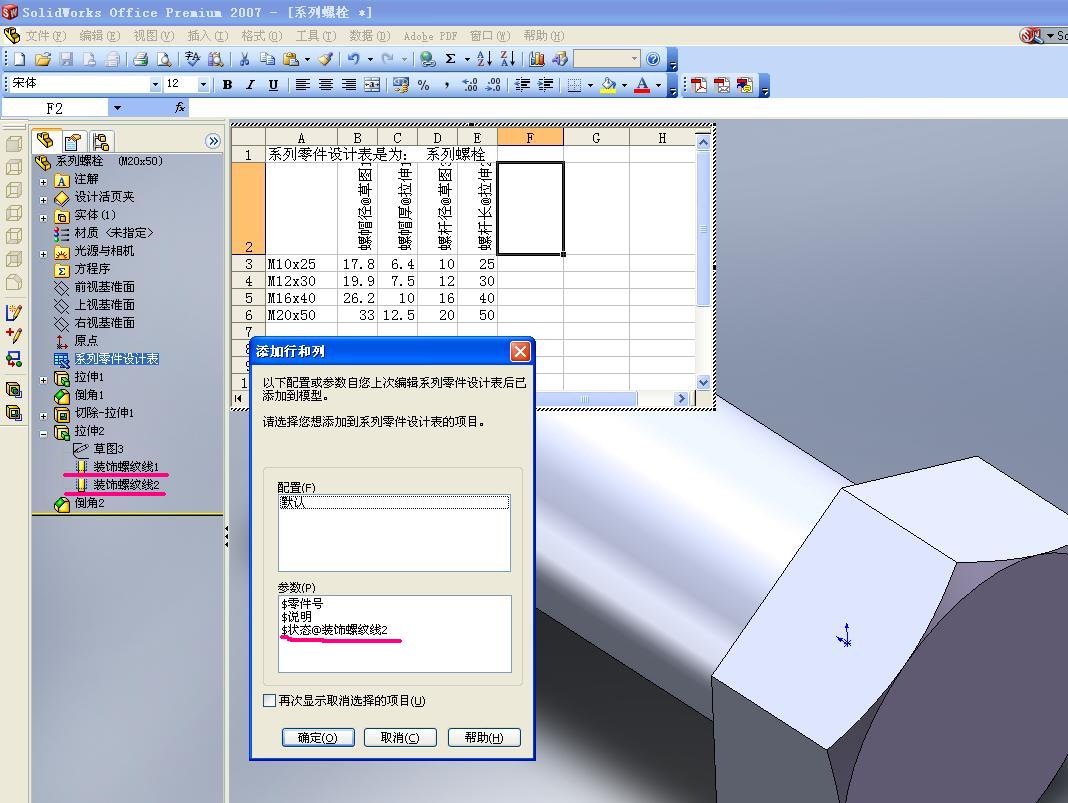Screen dimensions: 1068x803
Task: Click the Chart Wizard icon
Action: coord(537,60)
